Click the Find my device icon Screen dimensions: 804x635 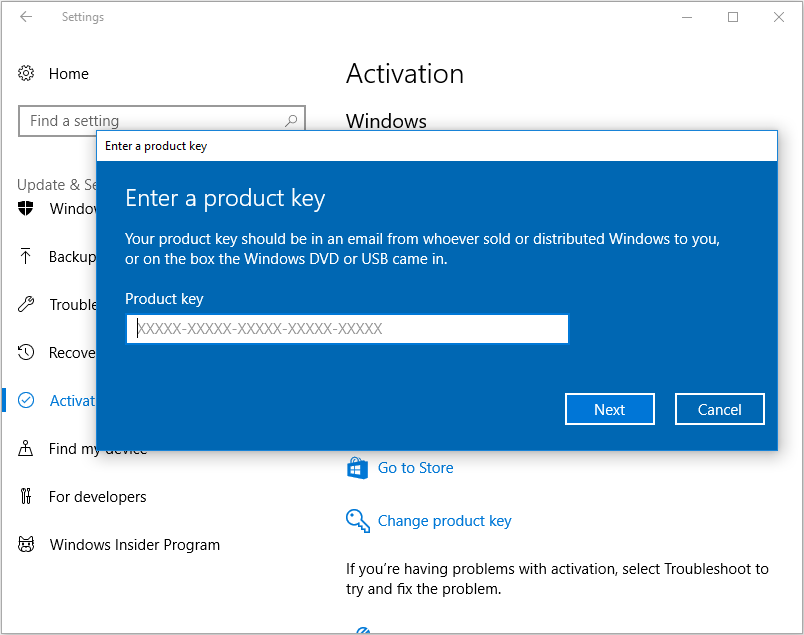click(27, 448)
